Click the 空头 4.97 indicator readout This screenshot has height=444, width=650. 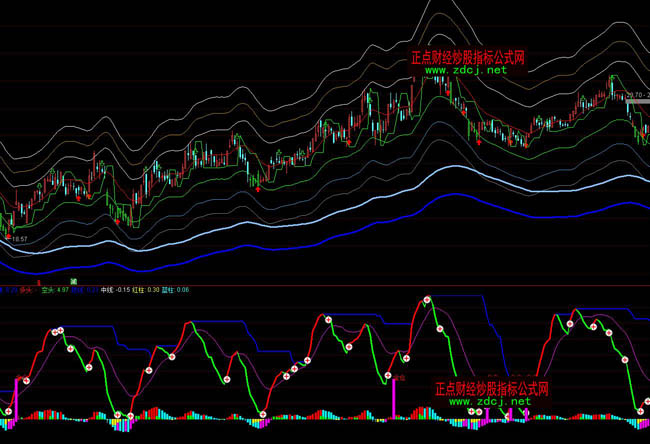point(55,290)
